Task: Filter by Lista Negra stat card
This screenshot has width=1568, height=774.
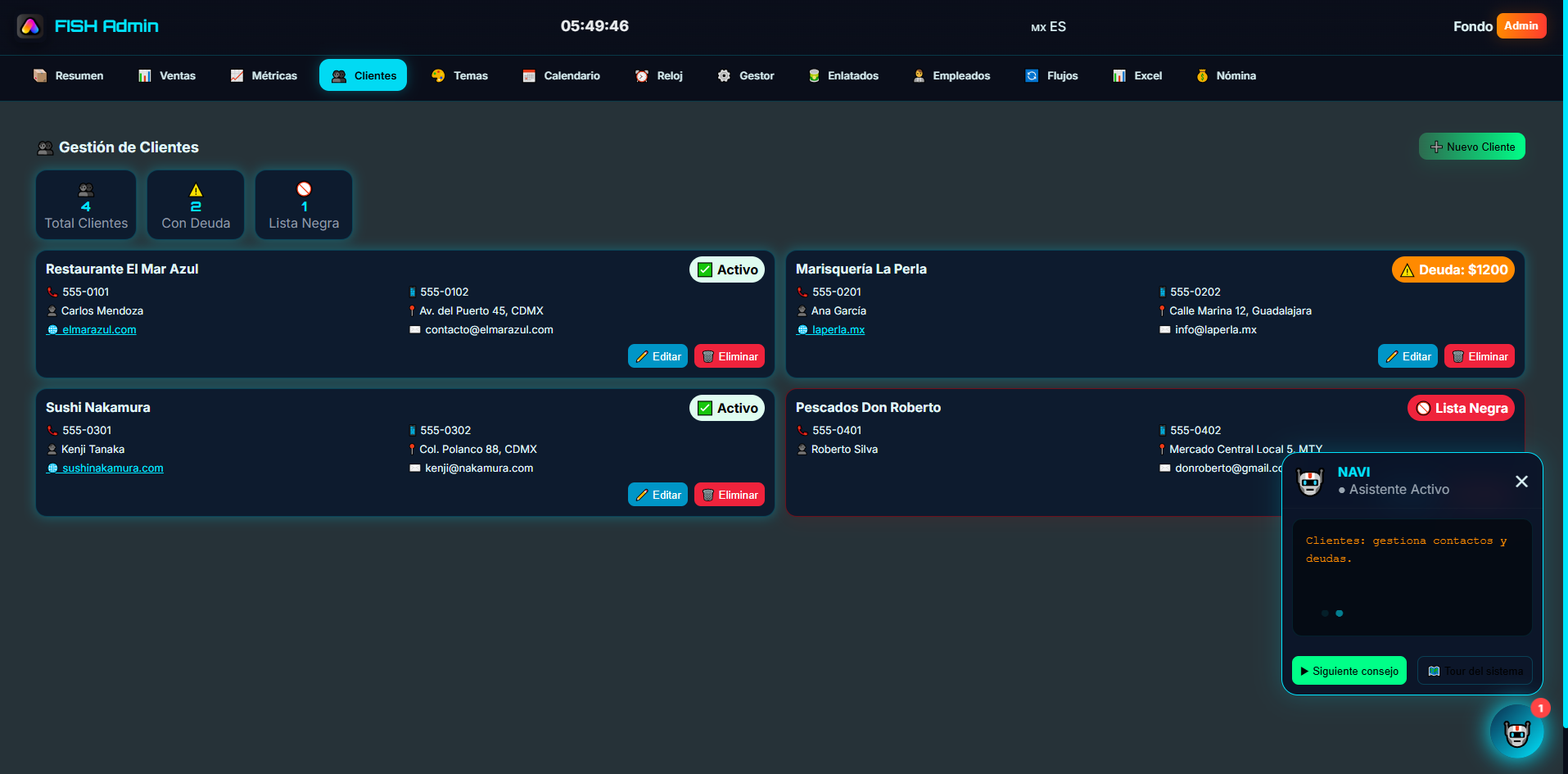Action: pos(304,206)
